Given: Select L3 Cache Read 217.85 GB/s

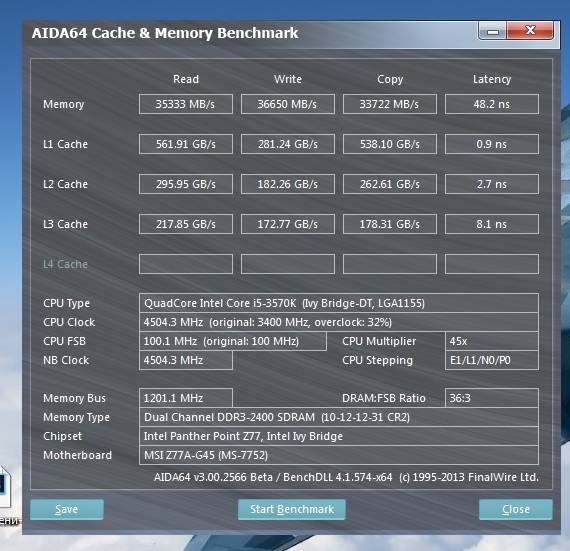Looking at the screenshot, I should 186,224.
